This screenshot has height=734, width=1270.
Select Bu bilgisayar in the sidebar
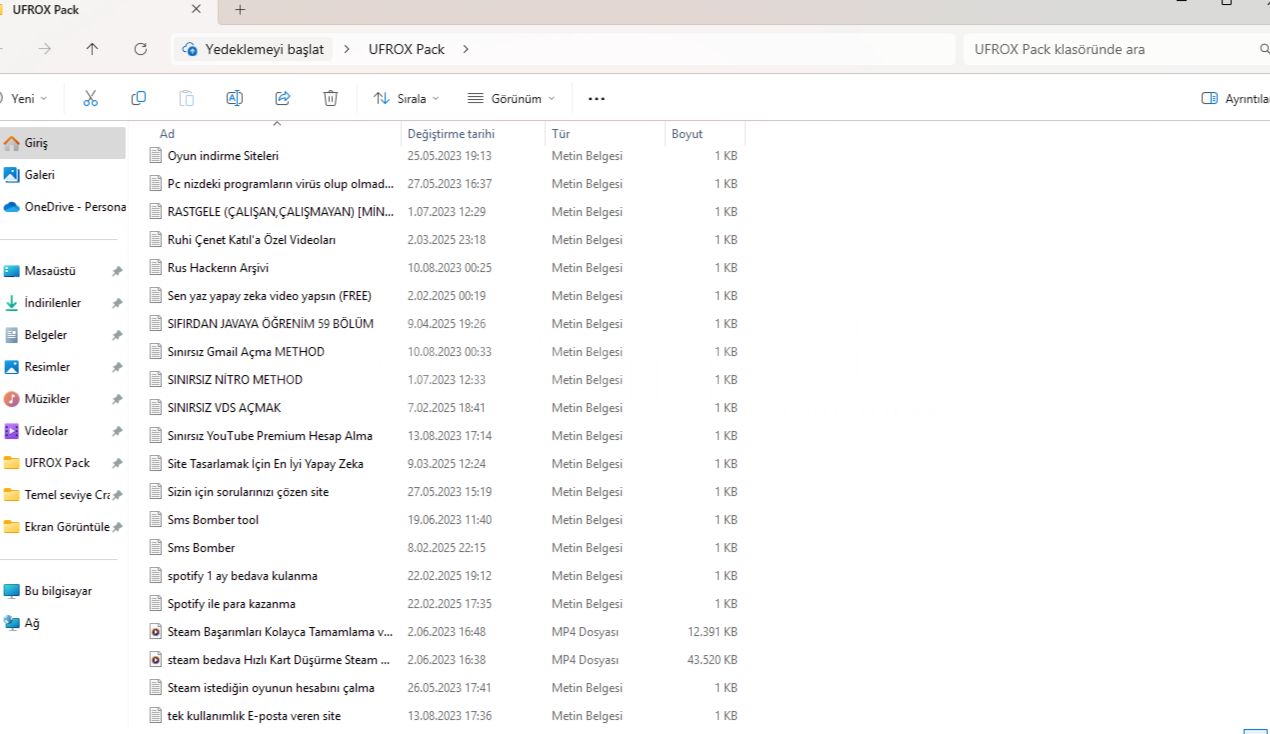(x=57, y=591)
